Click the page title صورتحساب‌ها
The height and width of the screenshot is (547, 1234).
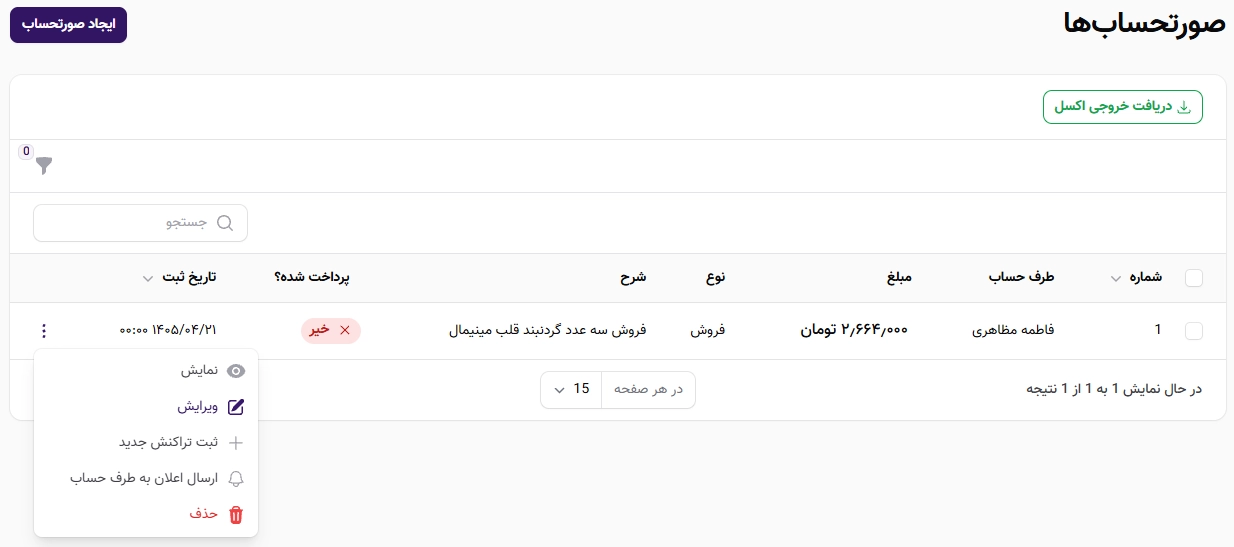[x=1144, y=25]
